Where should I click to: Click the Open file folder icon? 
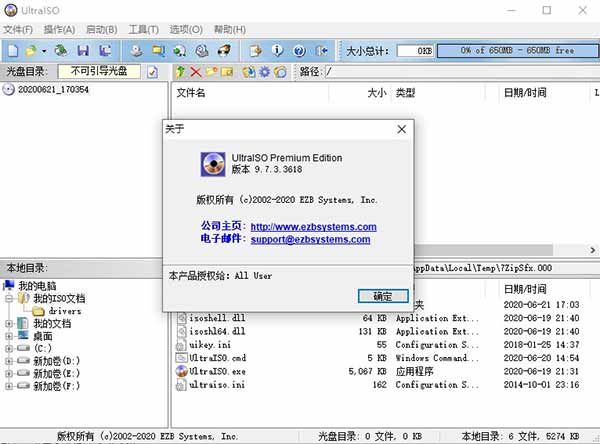point(31,51)
